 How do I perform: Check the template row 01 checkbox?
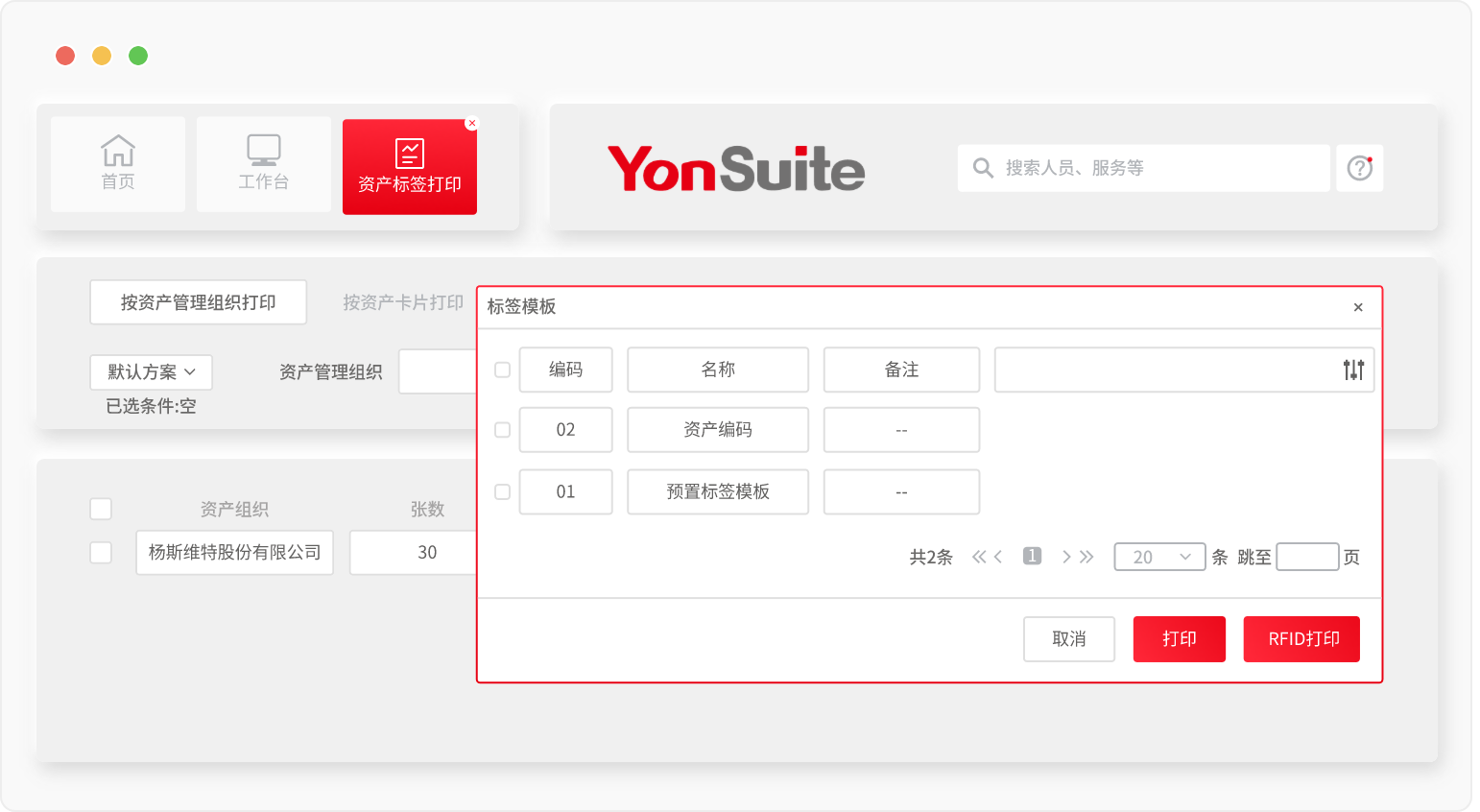502,491
